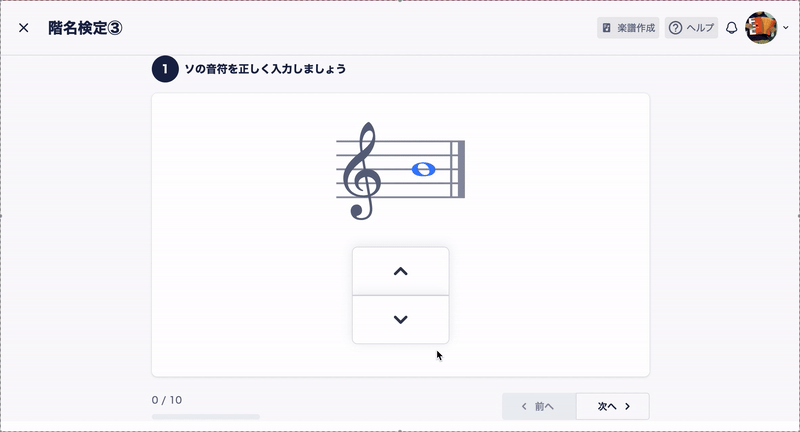The image size is (800, 432).
Task: Click the treble clef symbol on the staff
Action: click(362, 171)
